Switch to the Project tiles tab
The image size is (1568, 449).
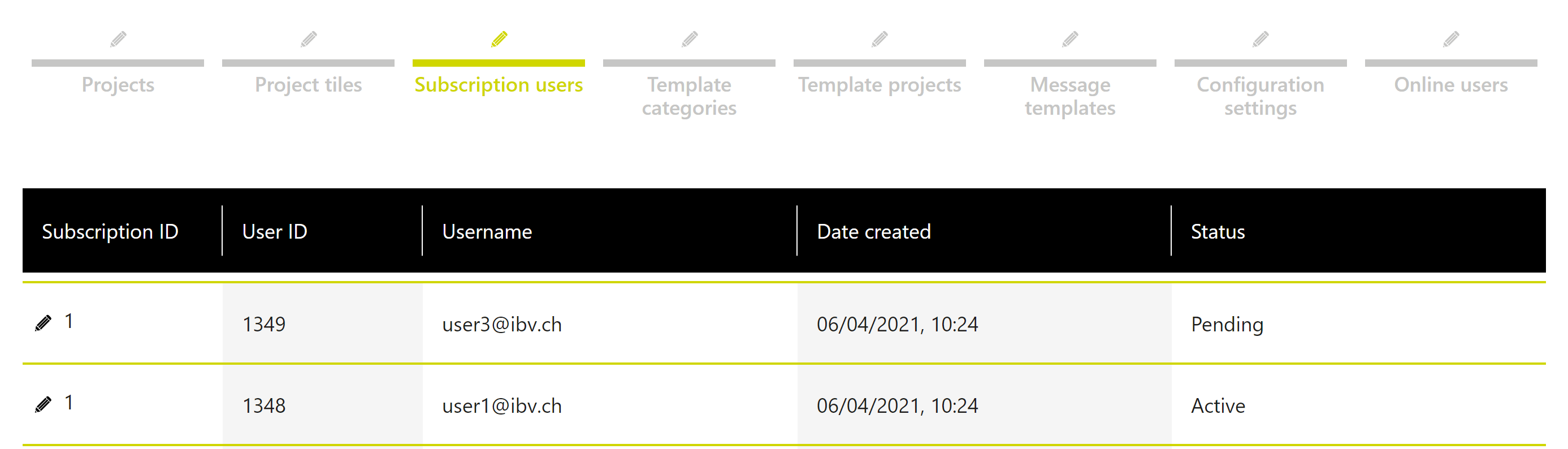click(x=309, y=85)
